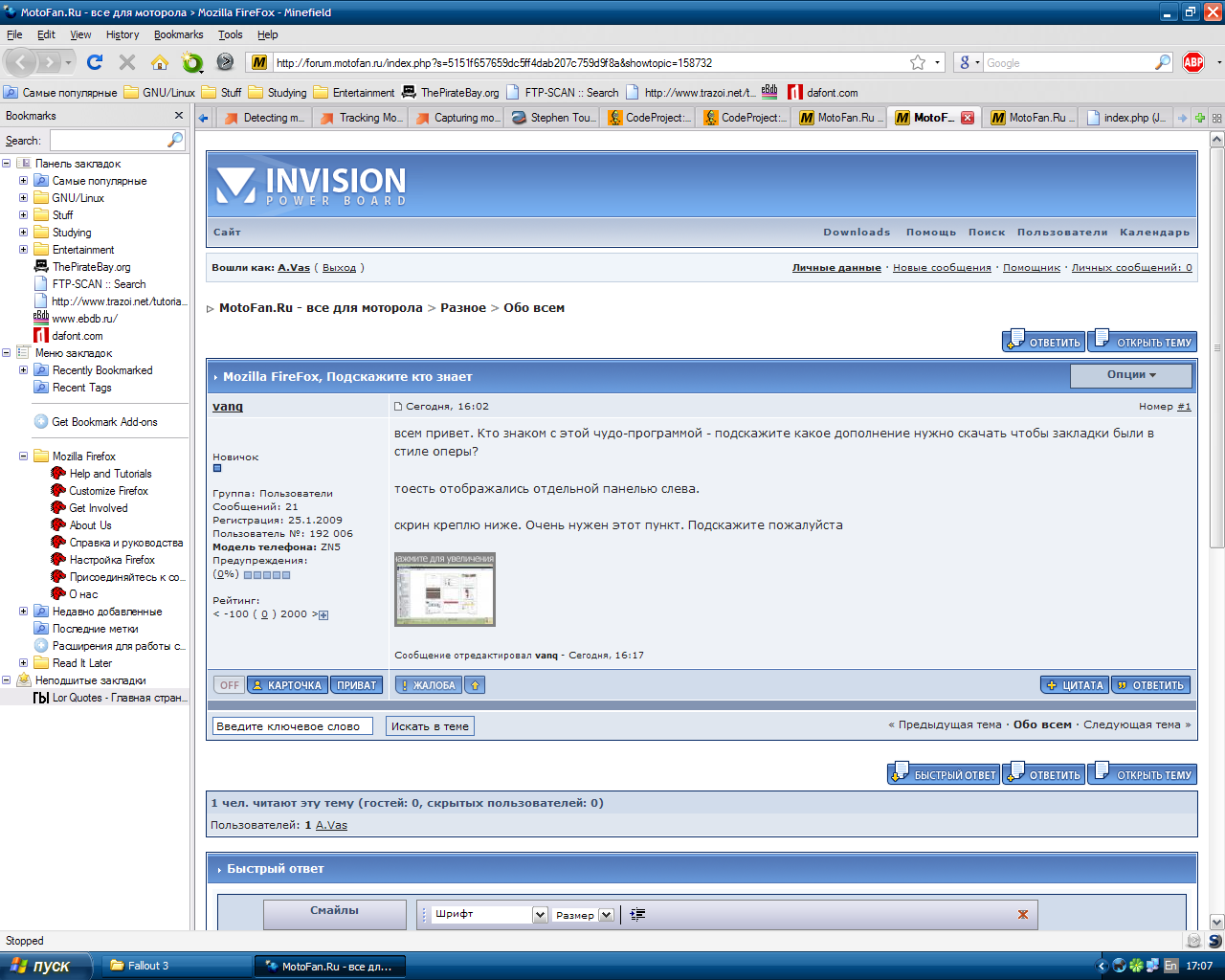Viewport: 1225px width, 980px height.
Task: Open the Размер size dropdown
Action: click(583, 915)
